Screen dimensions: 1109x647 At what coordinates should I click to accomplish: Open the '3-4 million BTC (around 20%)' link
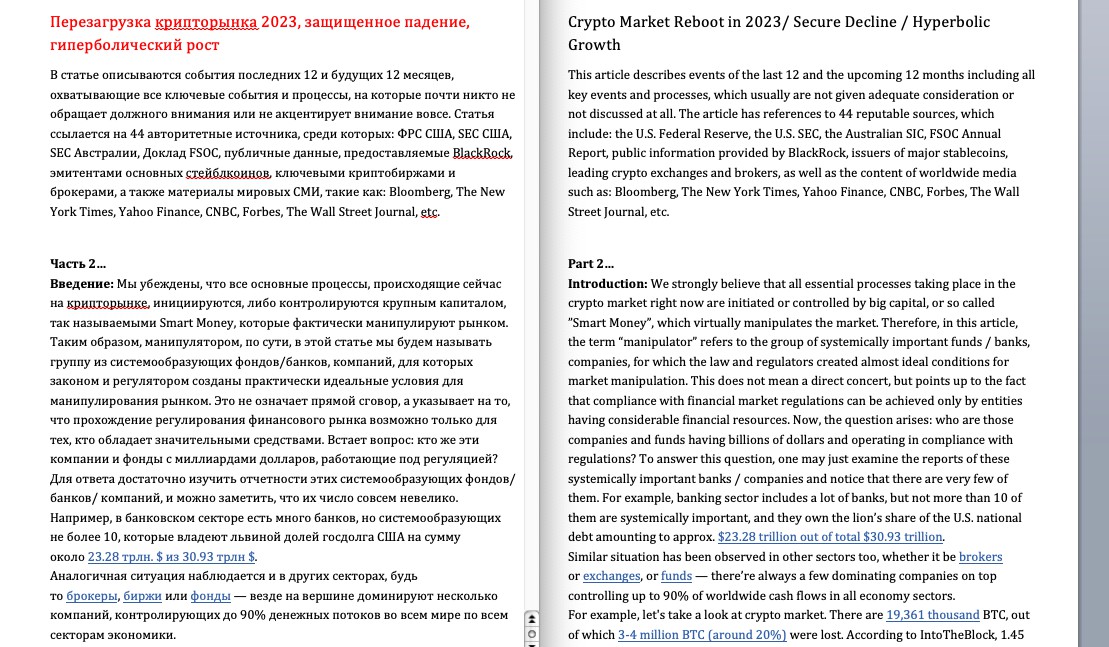(x=702, y=634)
